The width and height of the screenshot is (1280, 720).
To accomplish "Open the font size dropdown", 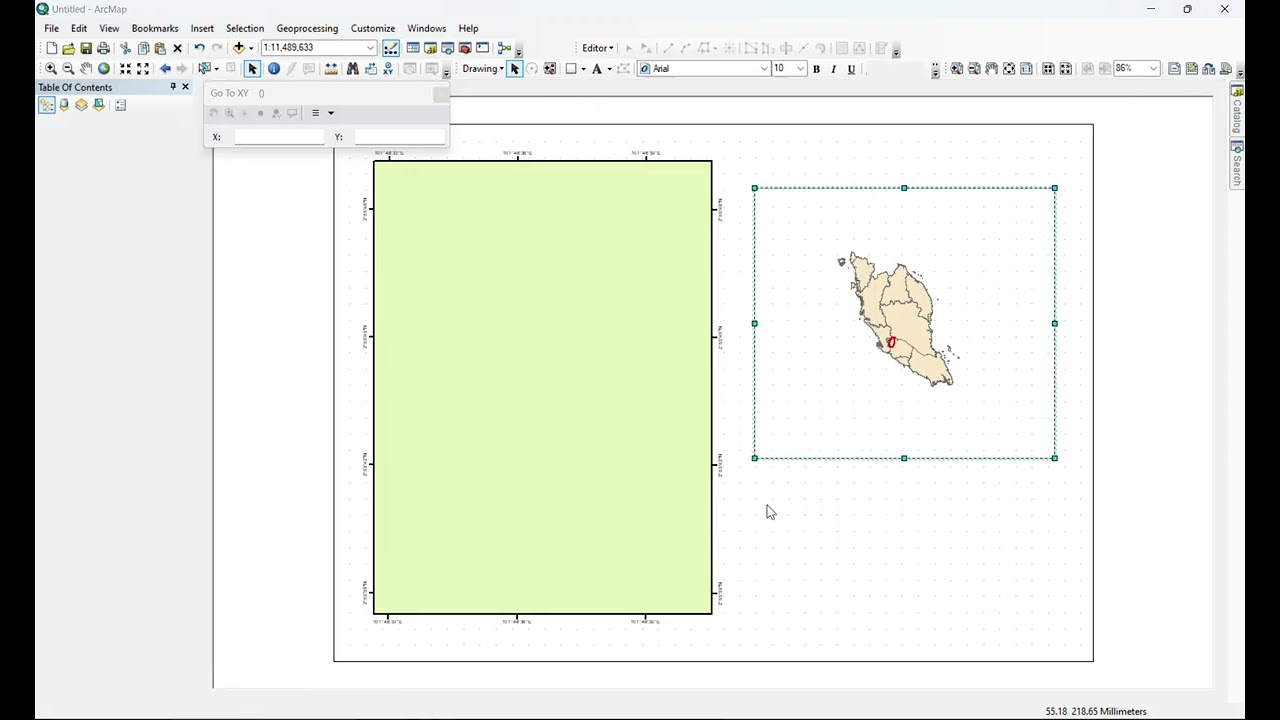I will tap(801, 69).
